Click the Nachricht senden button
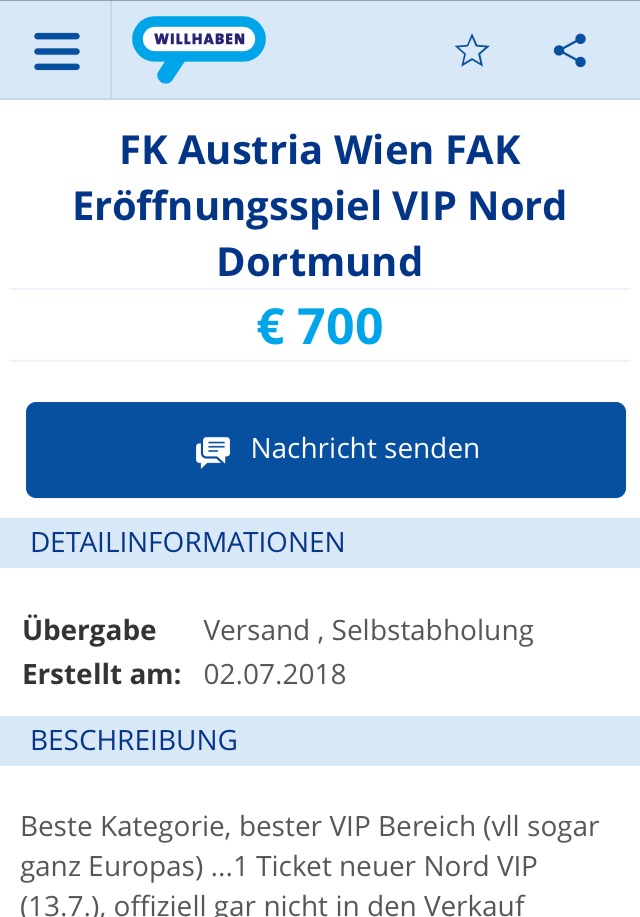The height and width of the screenshot is (917, 640). 326,450
